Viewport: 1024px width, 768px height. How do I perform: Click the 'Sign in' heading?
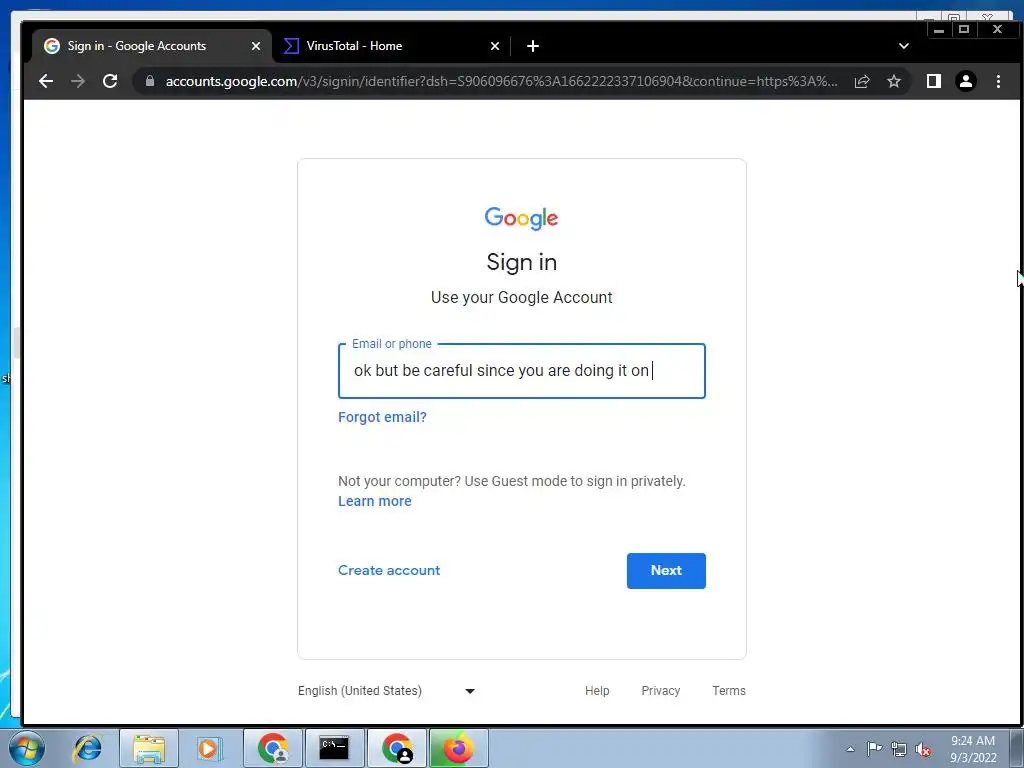click(x=522, y=263)
